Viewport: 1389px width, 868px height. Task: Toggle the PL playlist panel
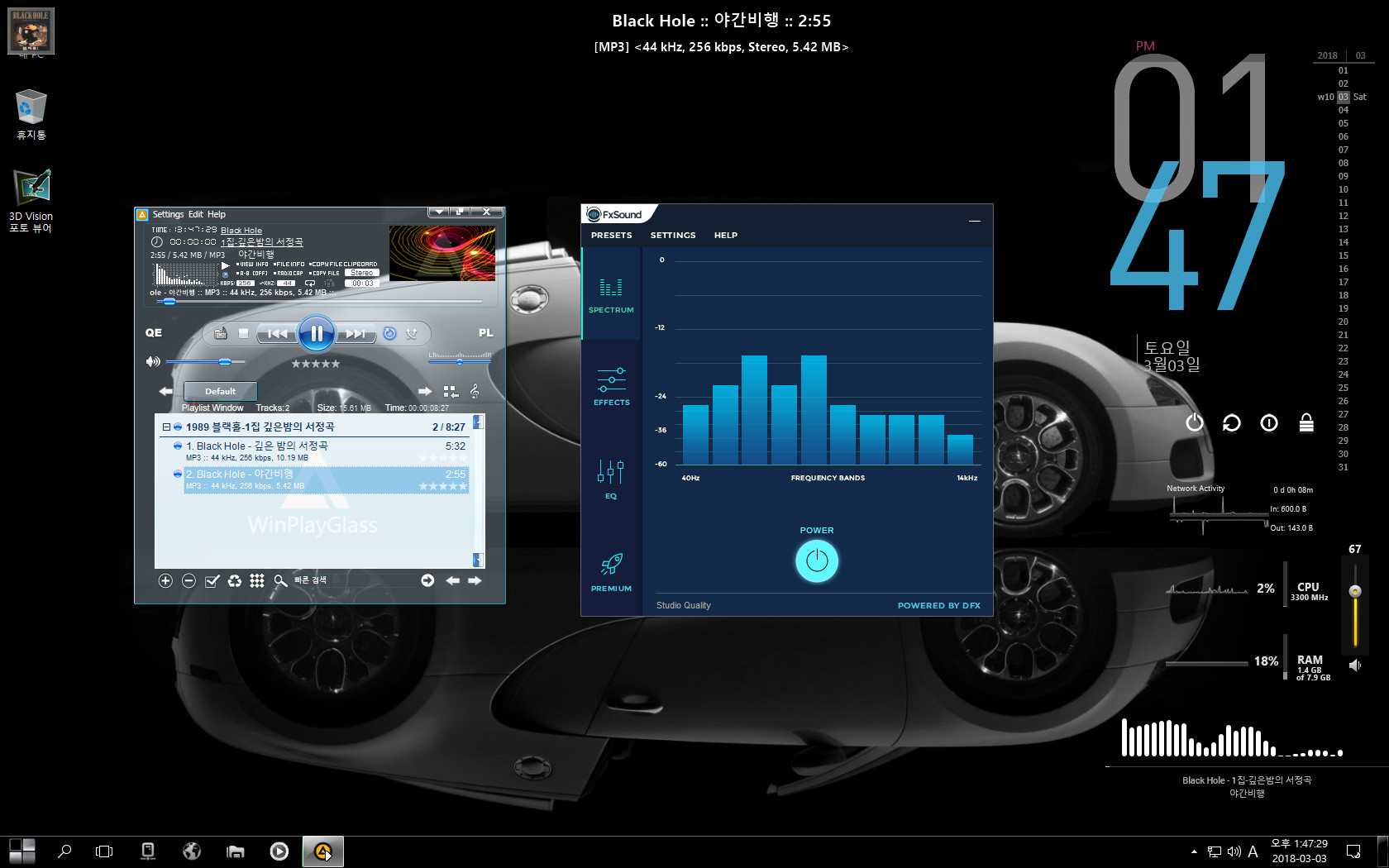pos(485,332)
